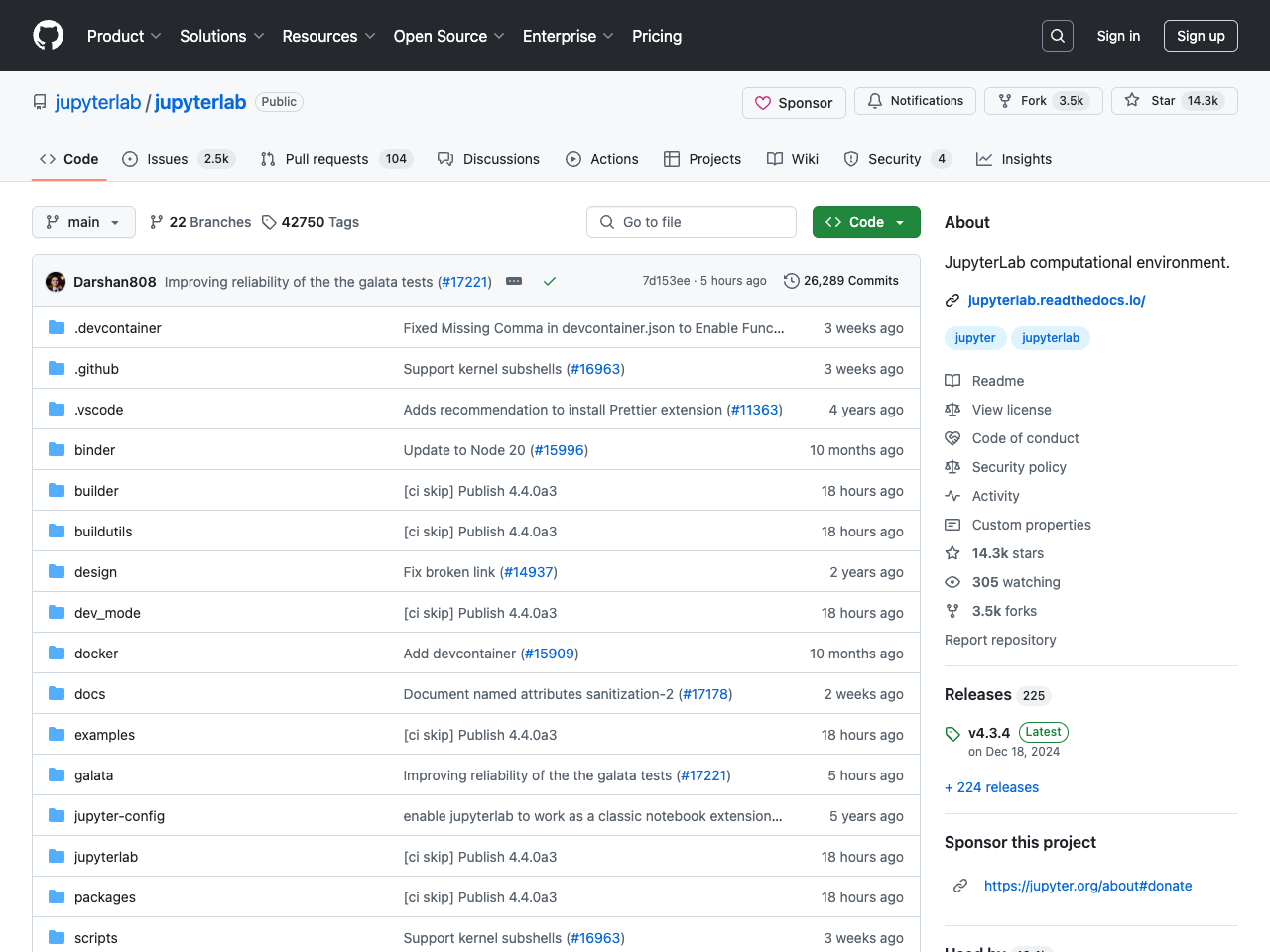Image resolution: width=1270 pixels, height=952 pixels.
Task: Click the Sponsor heart button
Action: 794,103
